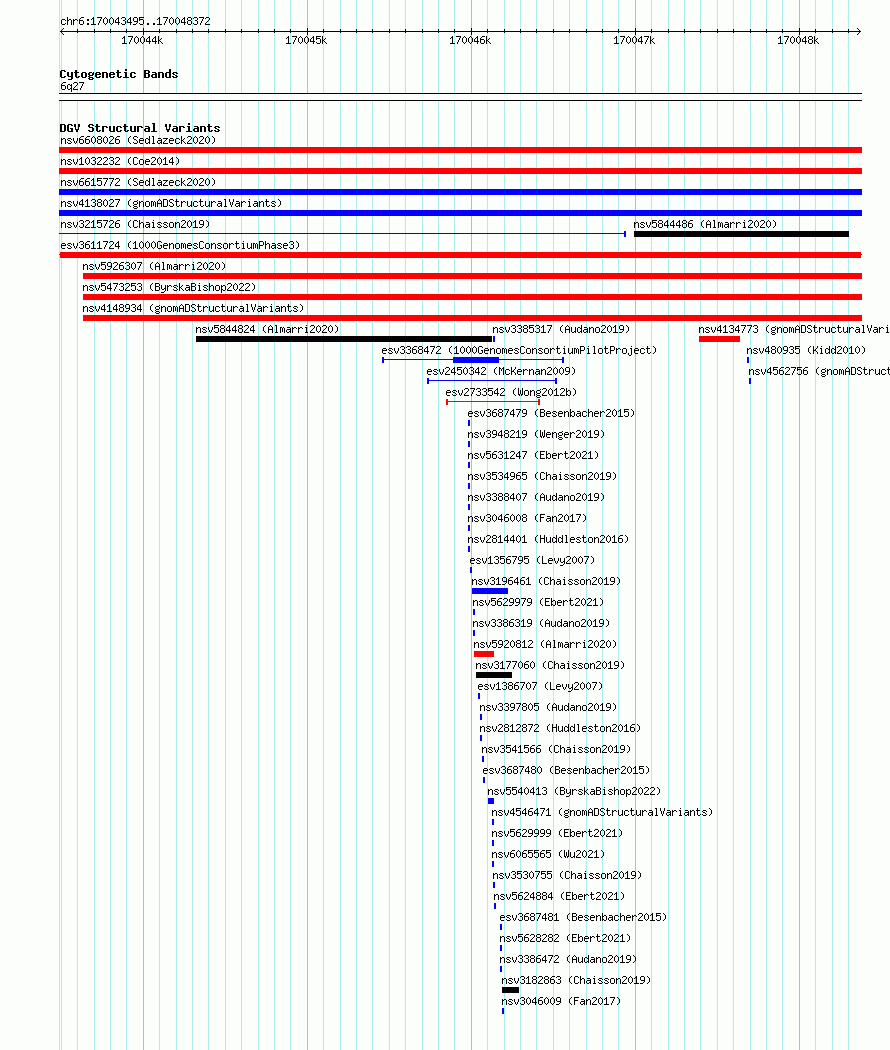This screenshot has height=1050, width=890.
Task: Select the nsv6615772 (Sedlazeck2020) label
Action: coord(138,182)
